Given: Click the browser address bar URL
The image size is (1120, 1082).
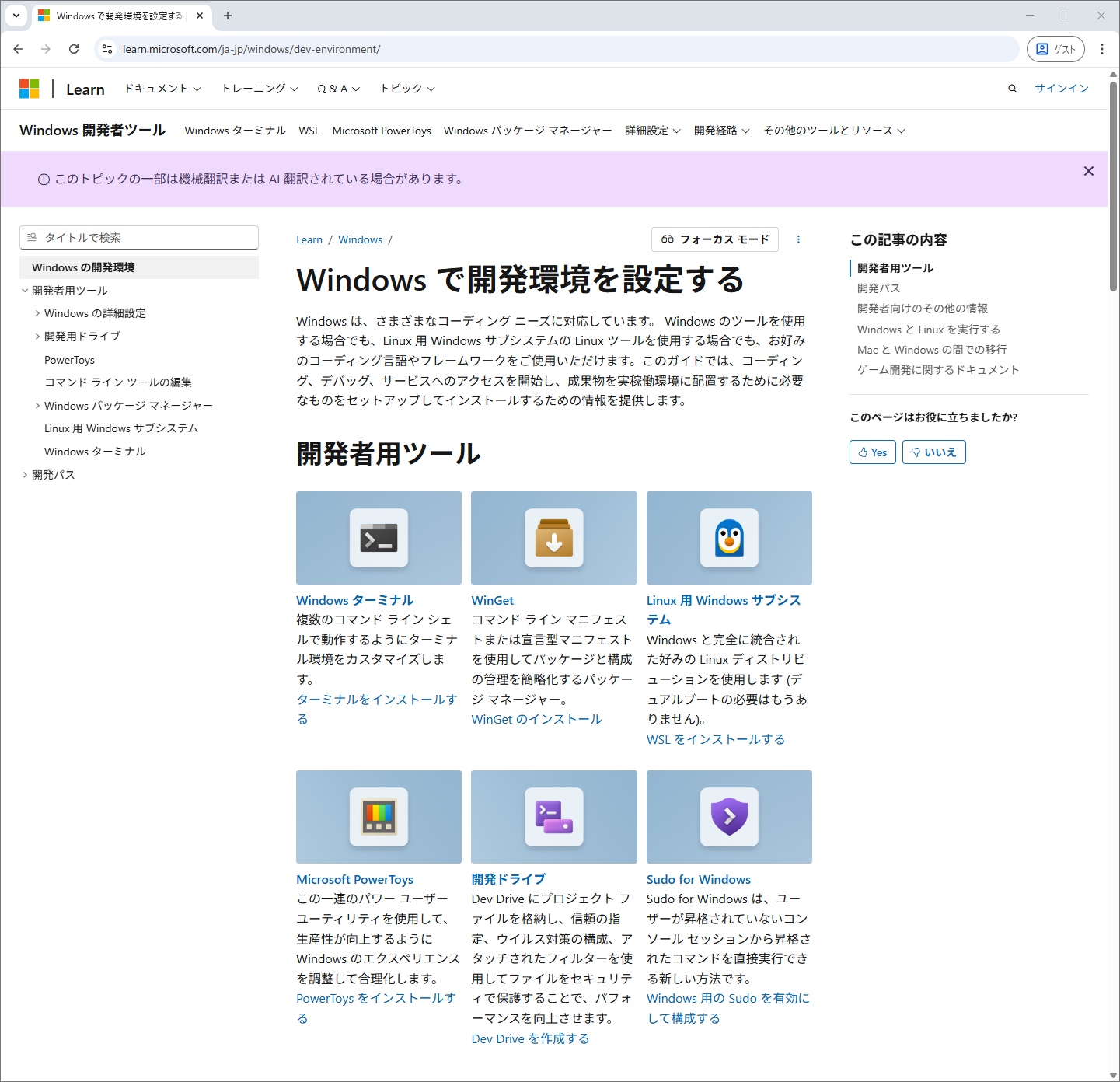Looking at the screenshot, I should coord(252,49).
